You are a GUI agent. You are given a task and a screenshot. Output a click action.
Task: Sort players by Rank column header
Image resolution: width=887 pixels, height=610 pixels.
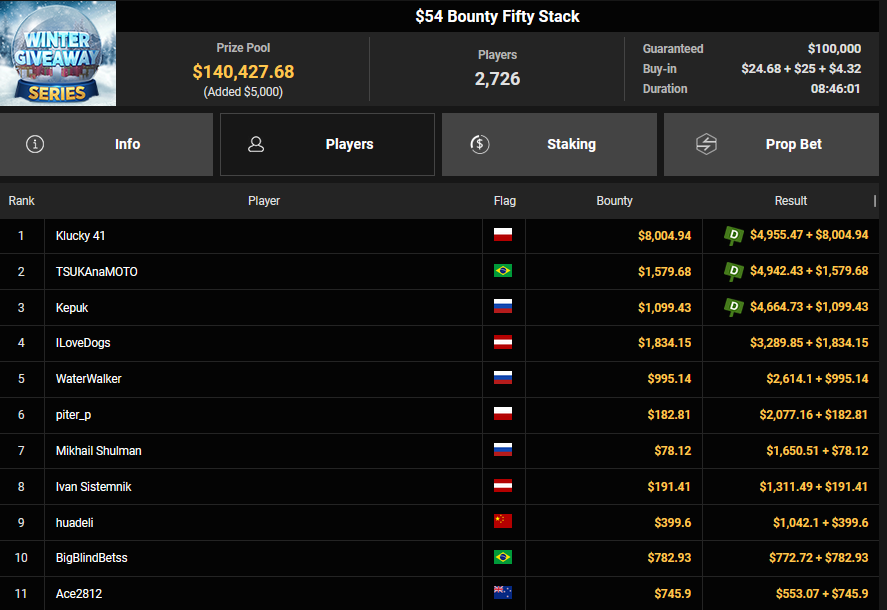tap(21, 201)
